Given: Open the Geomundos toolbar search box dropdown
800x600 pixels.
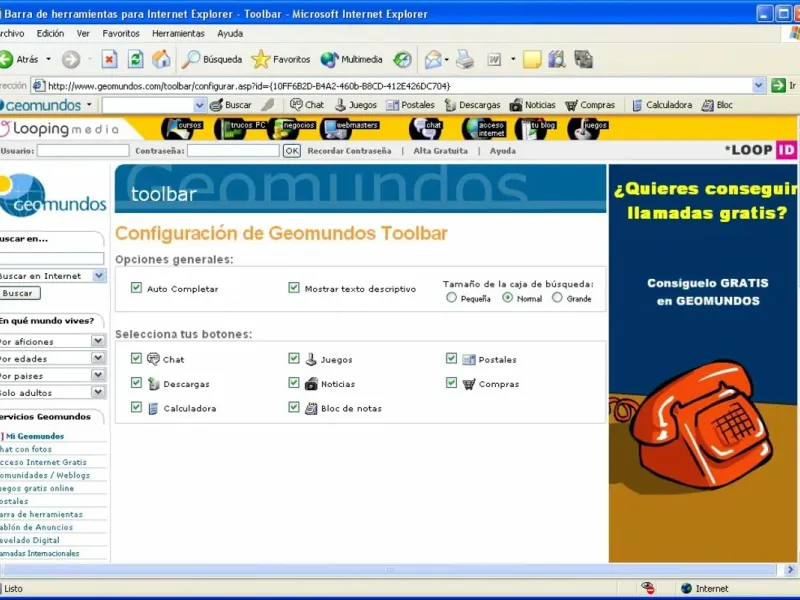Looking at the screenshot, I should click(x=199, y=106).
